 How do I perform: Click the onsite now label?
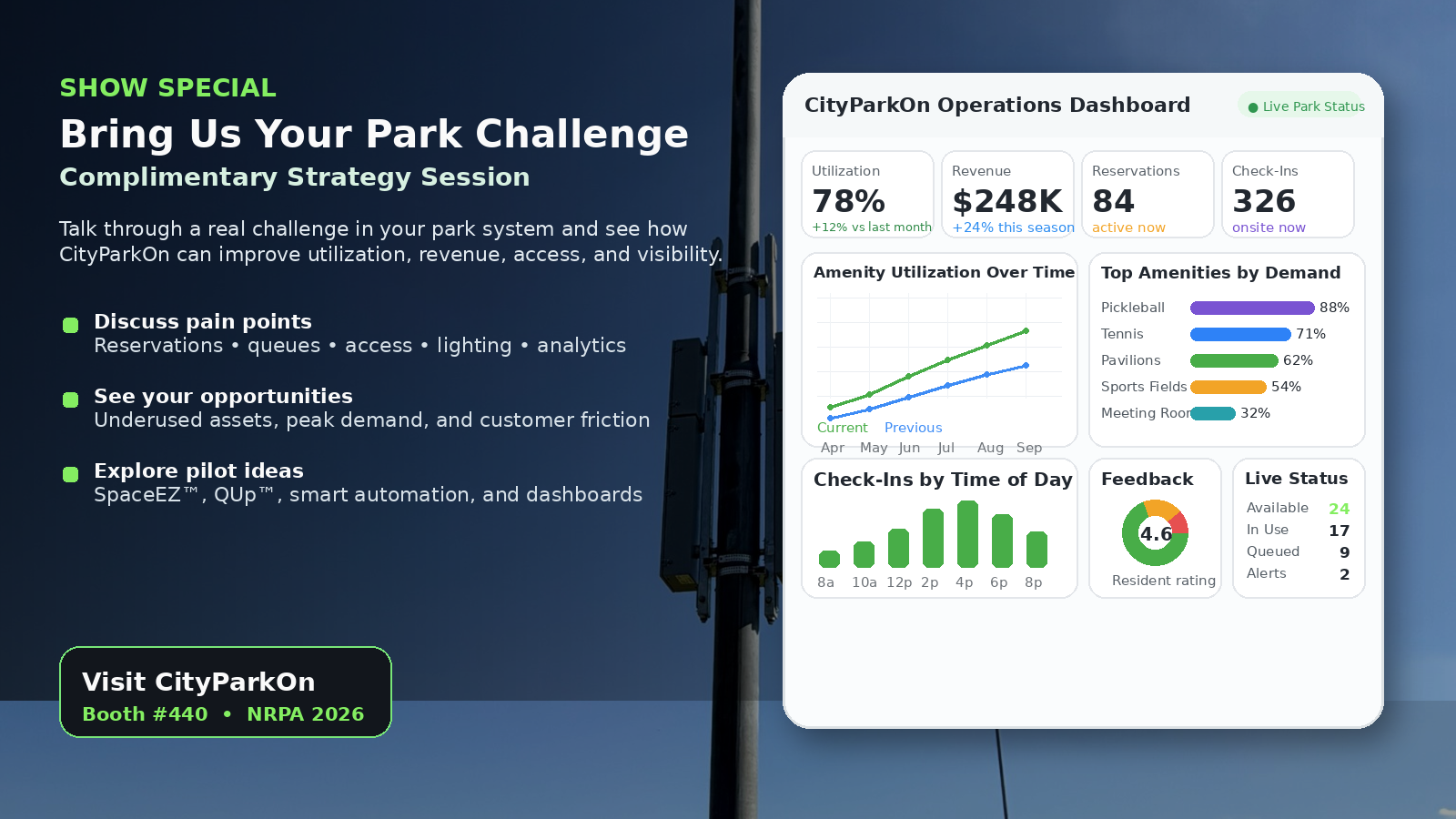tap(1269, 227)
